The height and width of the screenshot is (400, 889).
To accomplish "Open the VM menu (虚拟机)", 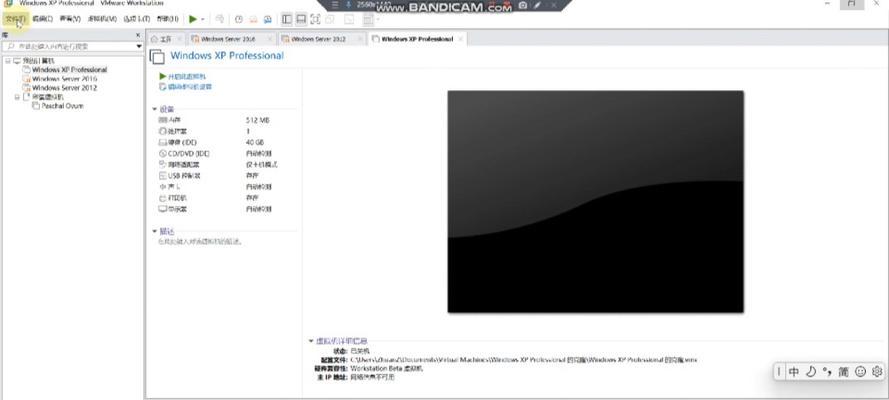I will point(102,19).
